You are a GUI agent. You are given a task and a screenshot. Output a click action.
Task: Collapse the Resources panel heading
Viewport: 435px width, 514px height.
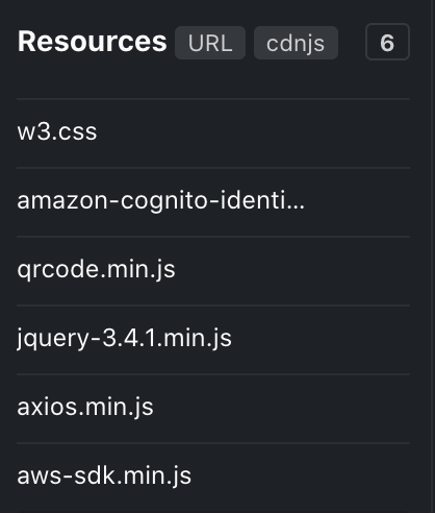pos(92,41)
